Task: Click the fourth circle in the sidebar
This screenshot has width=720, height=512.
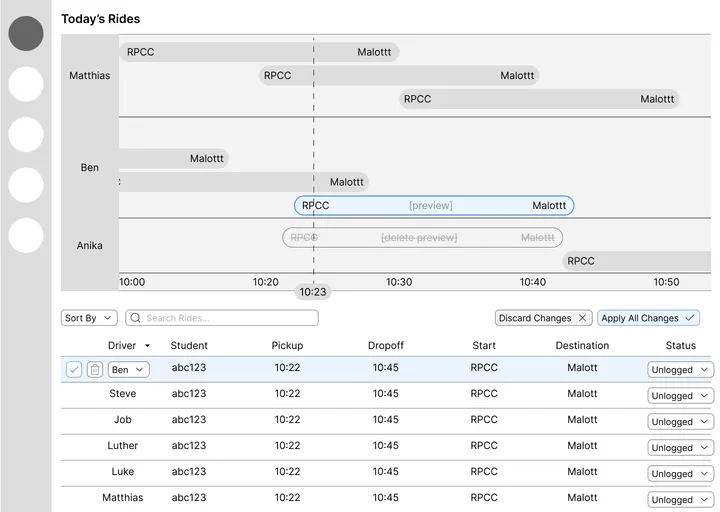Action: tap(26, 185)
